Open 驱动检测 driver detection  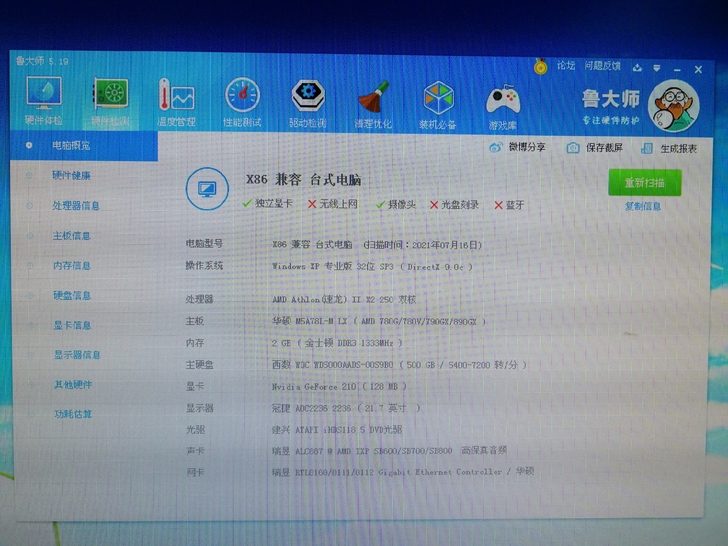(x=307, y=104)
